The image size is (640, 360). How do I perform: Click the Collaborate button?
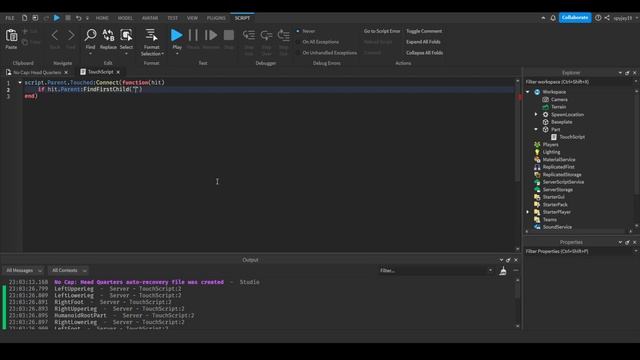click(x=575, y=18)
